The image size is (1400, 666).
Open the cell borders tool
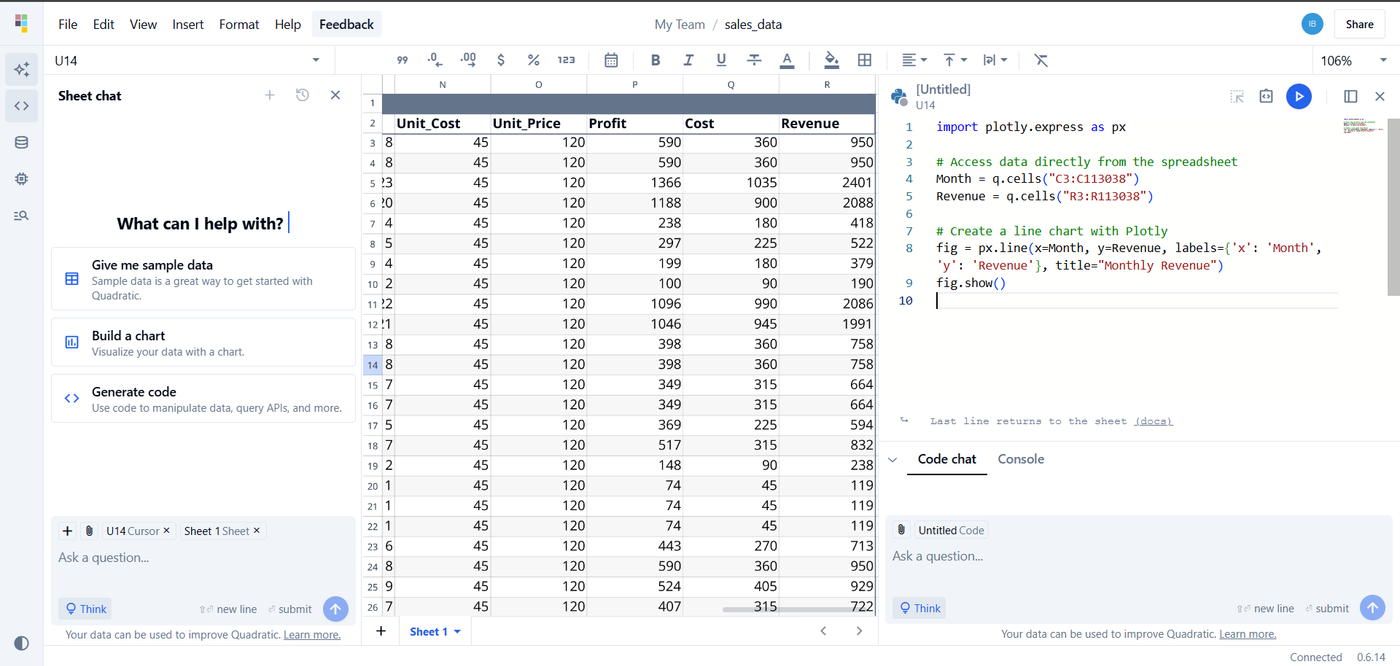(865, 60)
